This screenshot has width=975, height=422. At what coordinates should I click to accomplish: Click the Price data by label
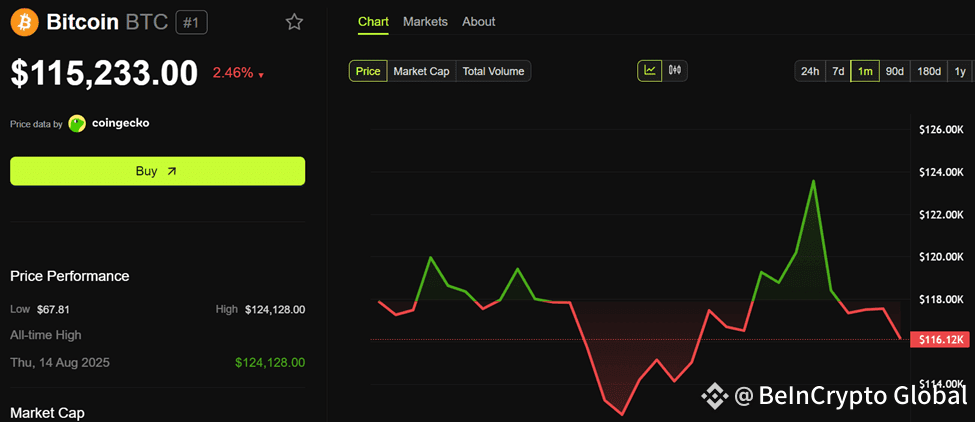[x=36, y=124]
